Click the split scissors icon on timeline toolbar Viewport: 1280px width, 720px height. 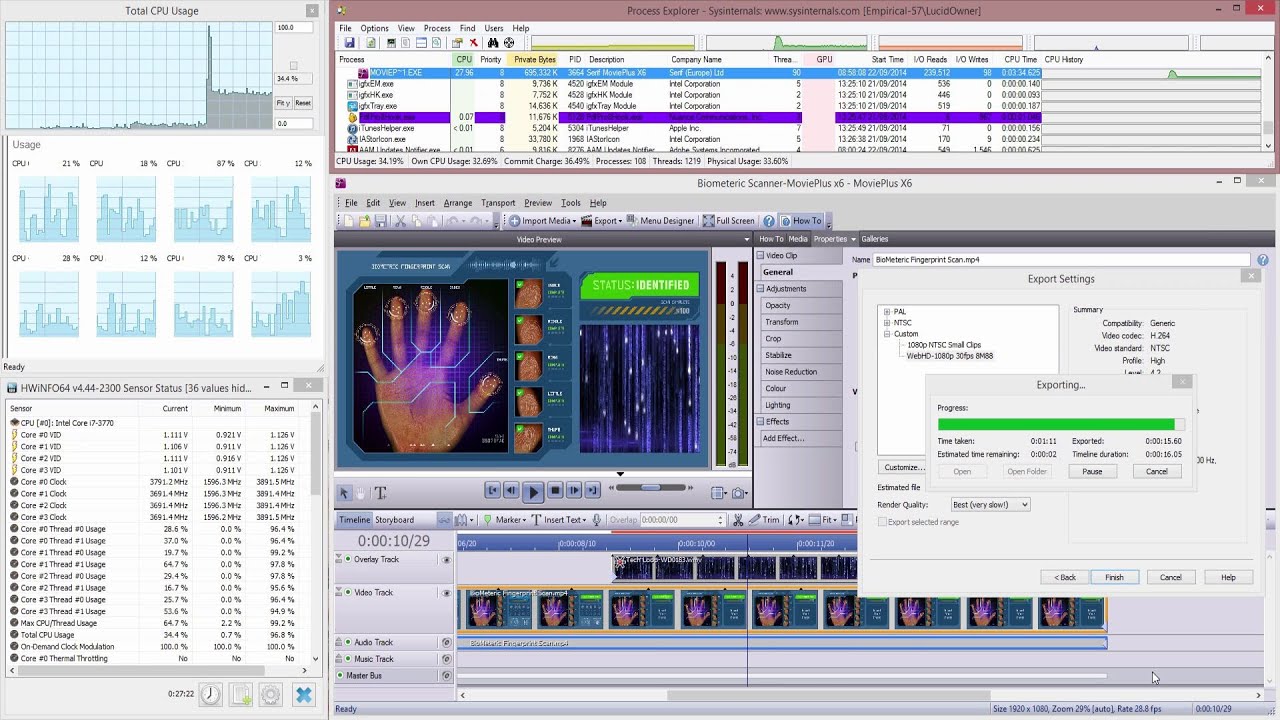pyautogui.click(x=738, y=520)
